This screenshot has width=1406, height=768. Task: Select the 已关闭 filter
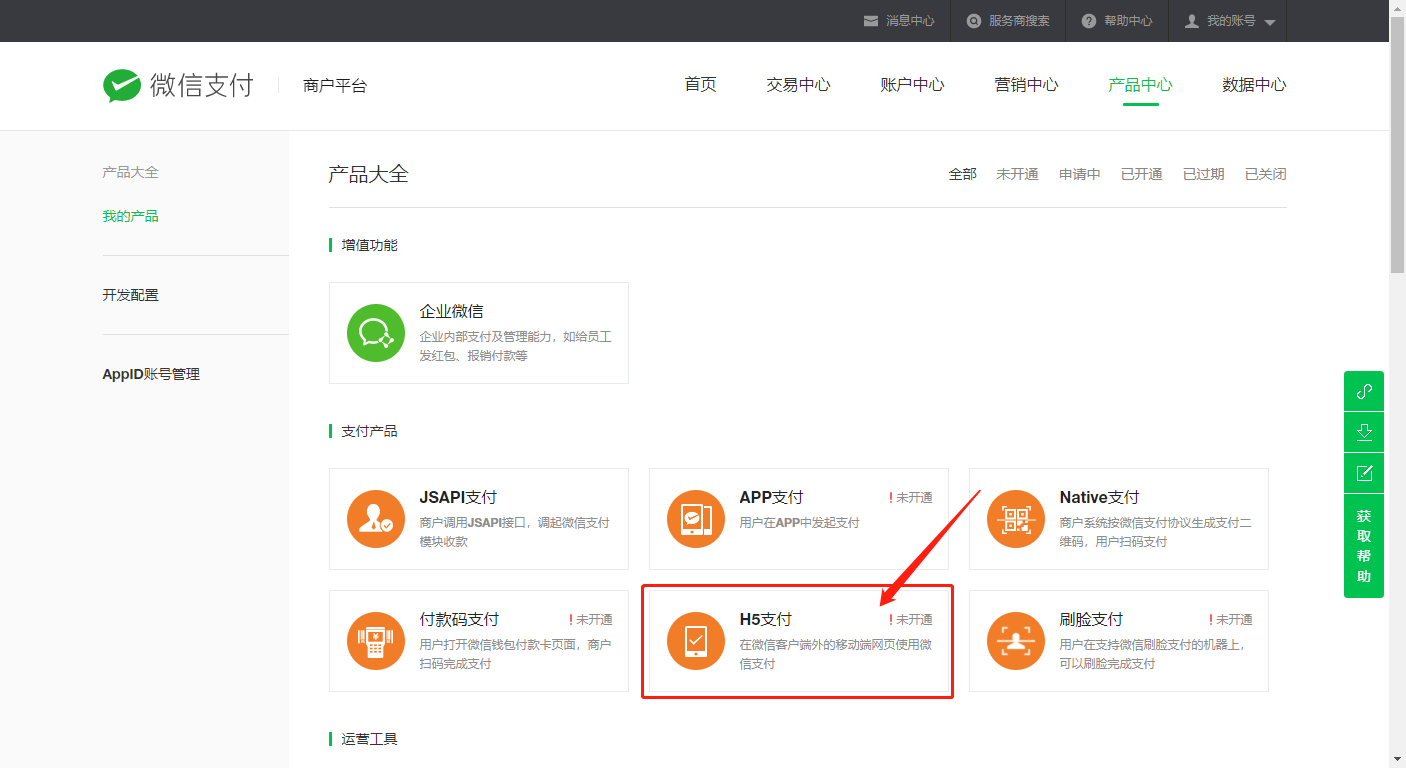click(x=1265, y=174)
